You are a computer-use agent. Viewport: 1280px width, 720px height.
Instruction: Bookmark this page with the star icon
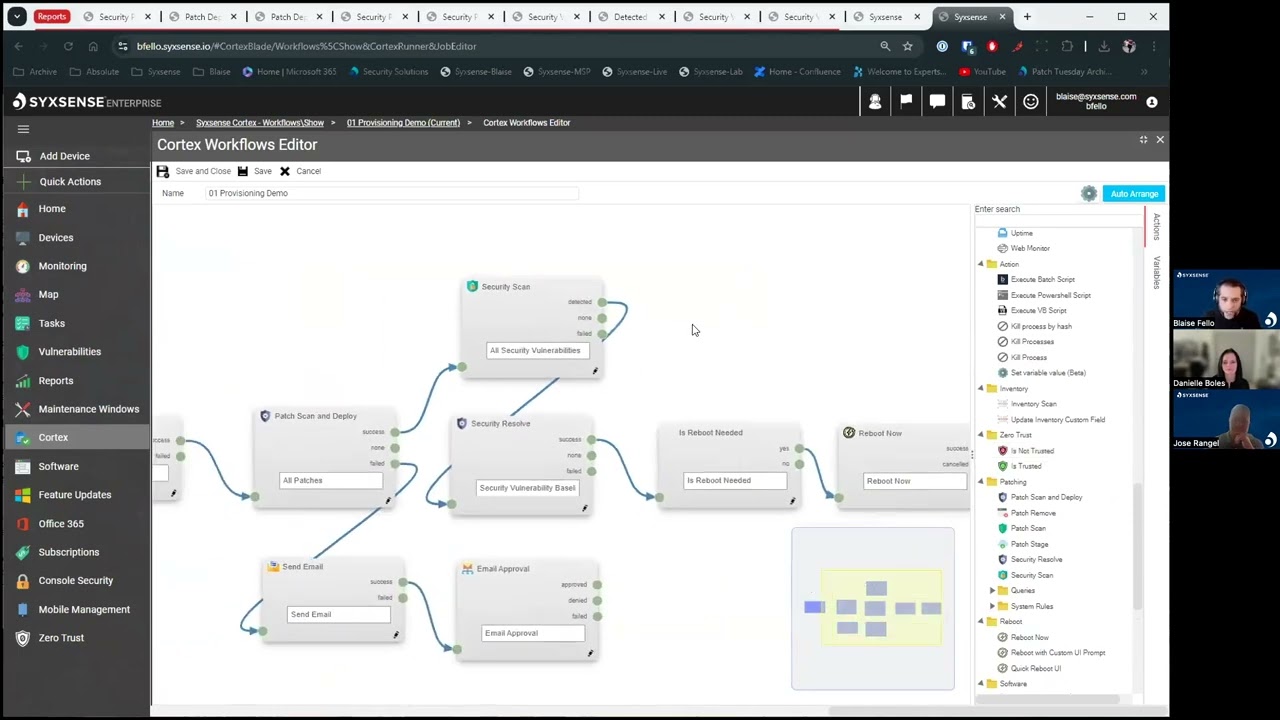click(x=907, y=46)
